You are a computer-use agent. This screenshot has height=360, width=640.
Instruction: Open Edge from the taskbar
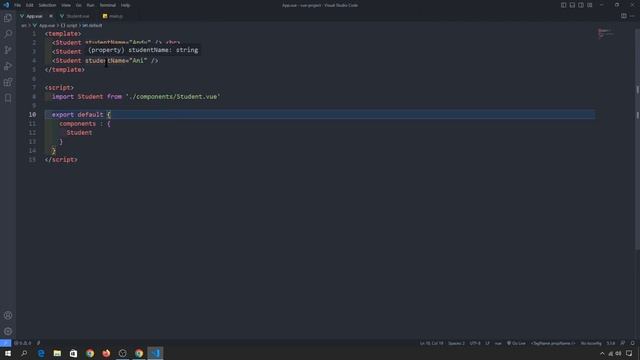click(x=41, y=353)
